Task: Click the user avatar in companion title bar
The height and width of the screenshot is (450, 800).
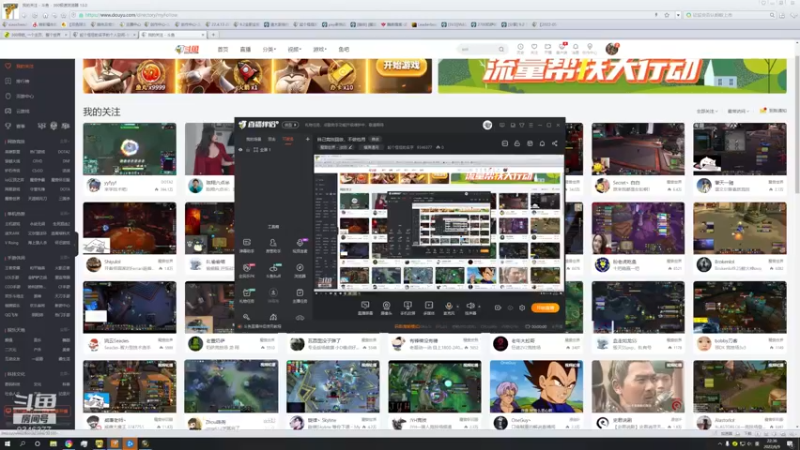Action: [487, 125]
